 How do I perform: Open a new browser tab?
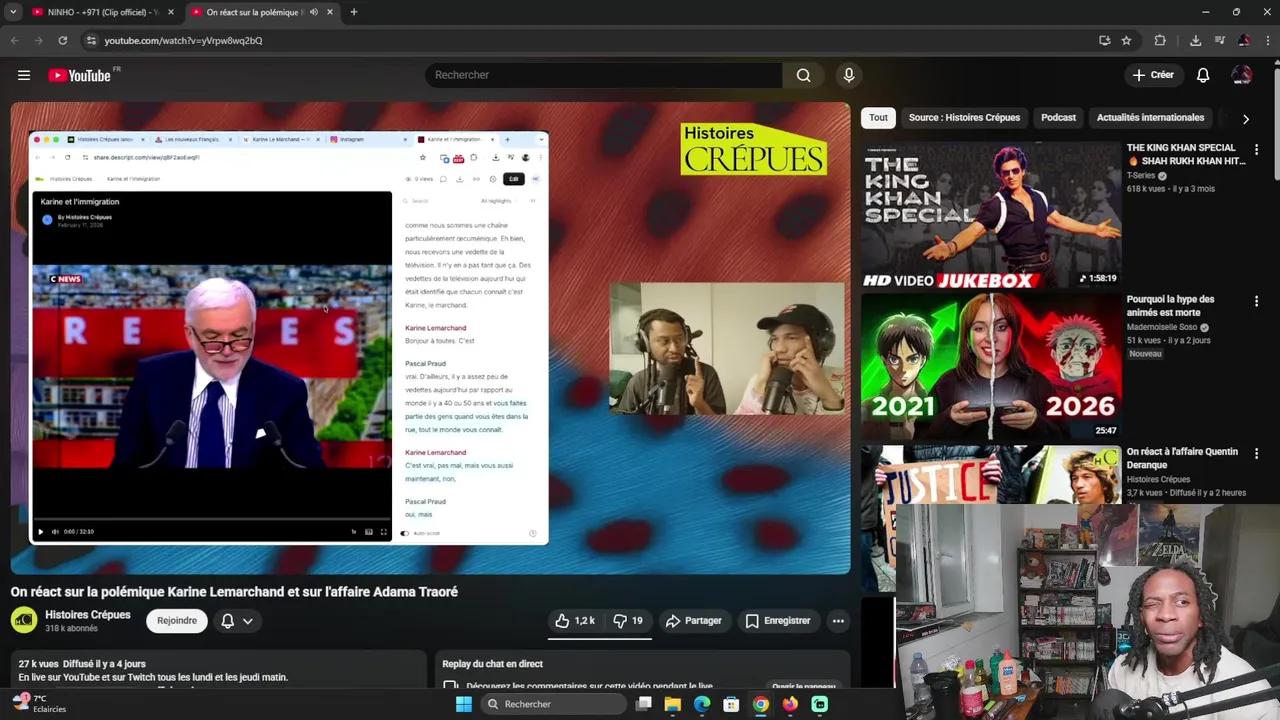click(x=353, y=12)
